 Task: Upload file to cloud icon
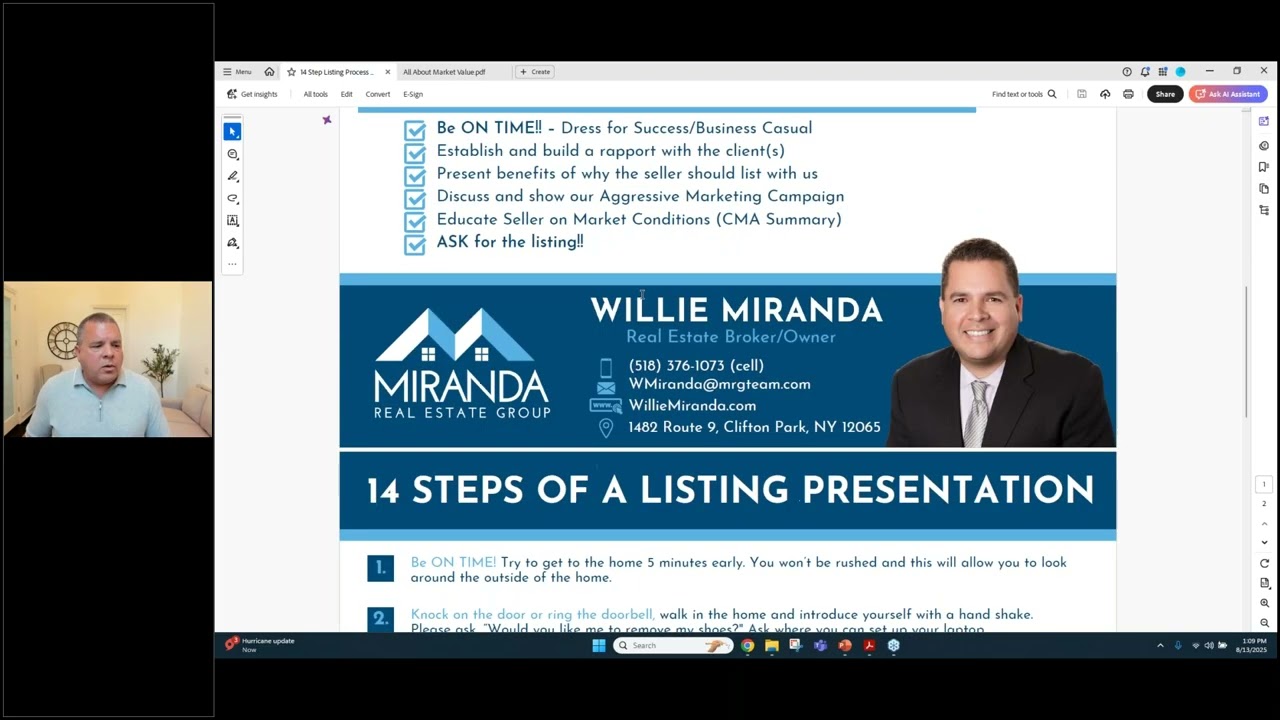click(1105, 94)
